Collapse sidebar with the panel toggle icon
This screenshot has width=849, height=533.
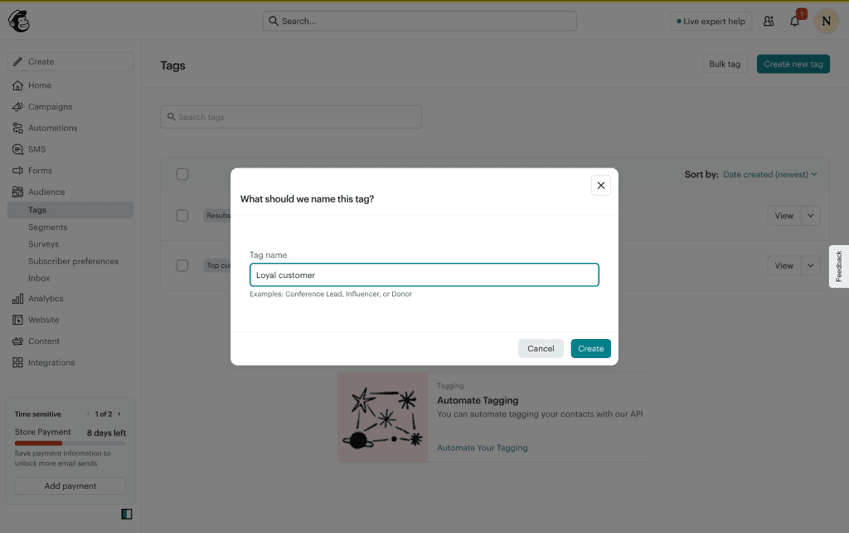[127, 514]
